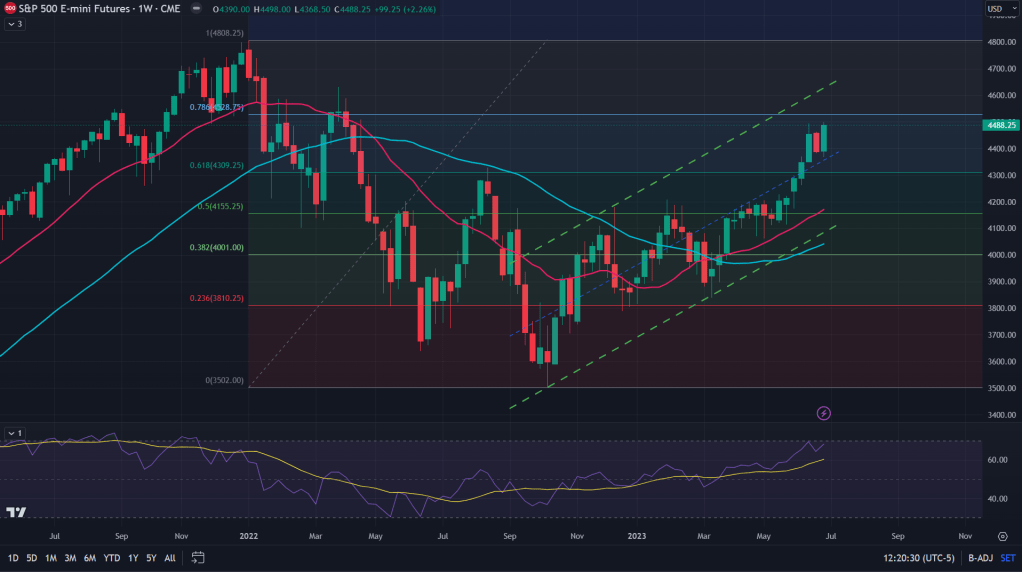Click the purple lightning bolt event marker
1022x572 pixels.
point(824,412)
